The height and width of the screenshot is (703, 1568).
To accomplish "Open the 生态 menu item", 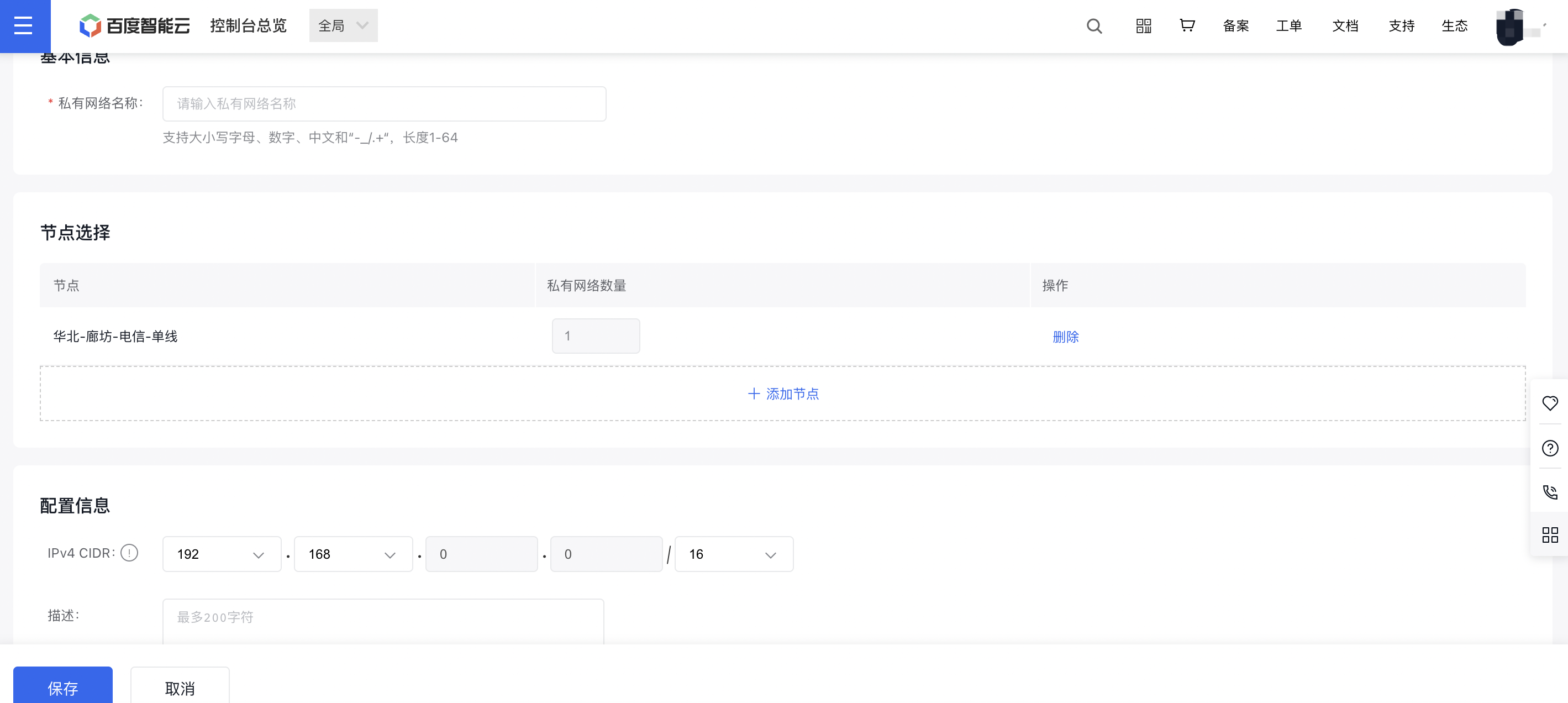I will 1455,25.
